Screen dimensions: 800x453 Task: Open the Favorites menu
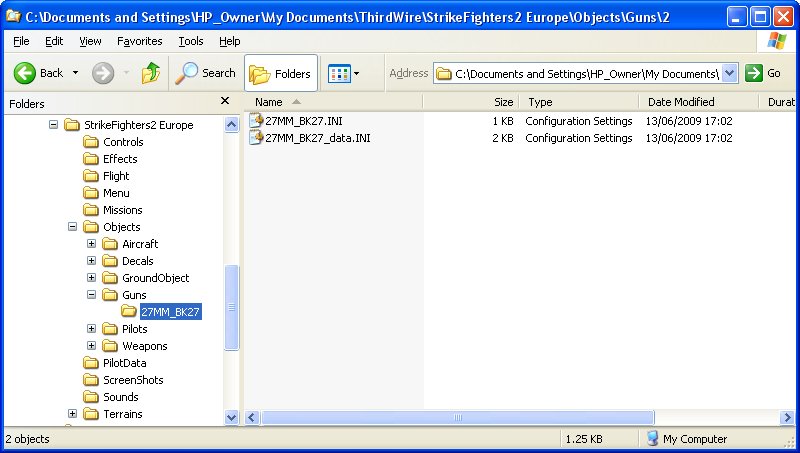(x=139, y=41)
